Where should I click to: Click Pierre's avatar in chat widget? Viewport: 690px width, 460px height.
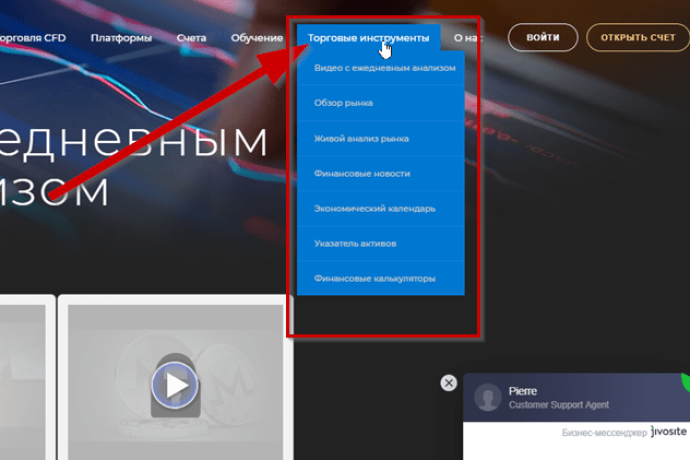488,397
